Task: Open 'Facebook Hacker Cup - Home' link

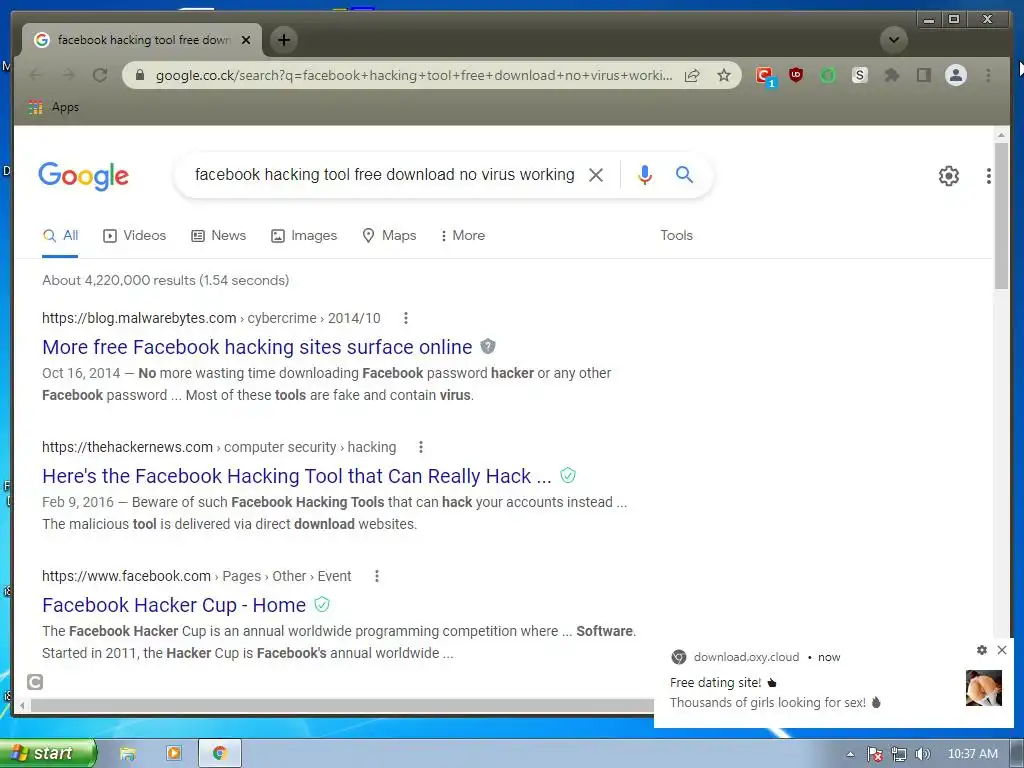Action: [x=174, y=605]
